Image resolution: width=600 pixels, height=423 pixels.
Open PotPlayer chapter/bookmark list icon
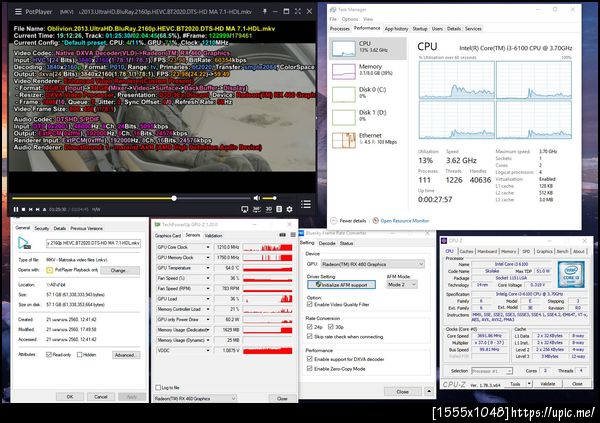pos(279,209)
